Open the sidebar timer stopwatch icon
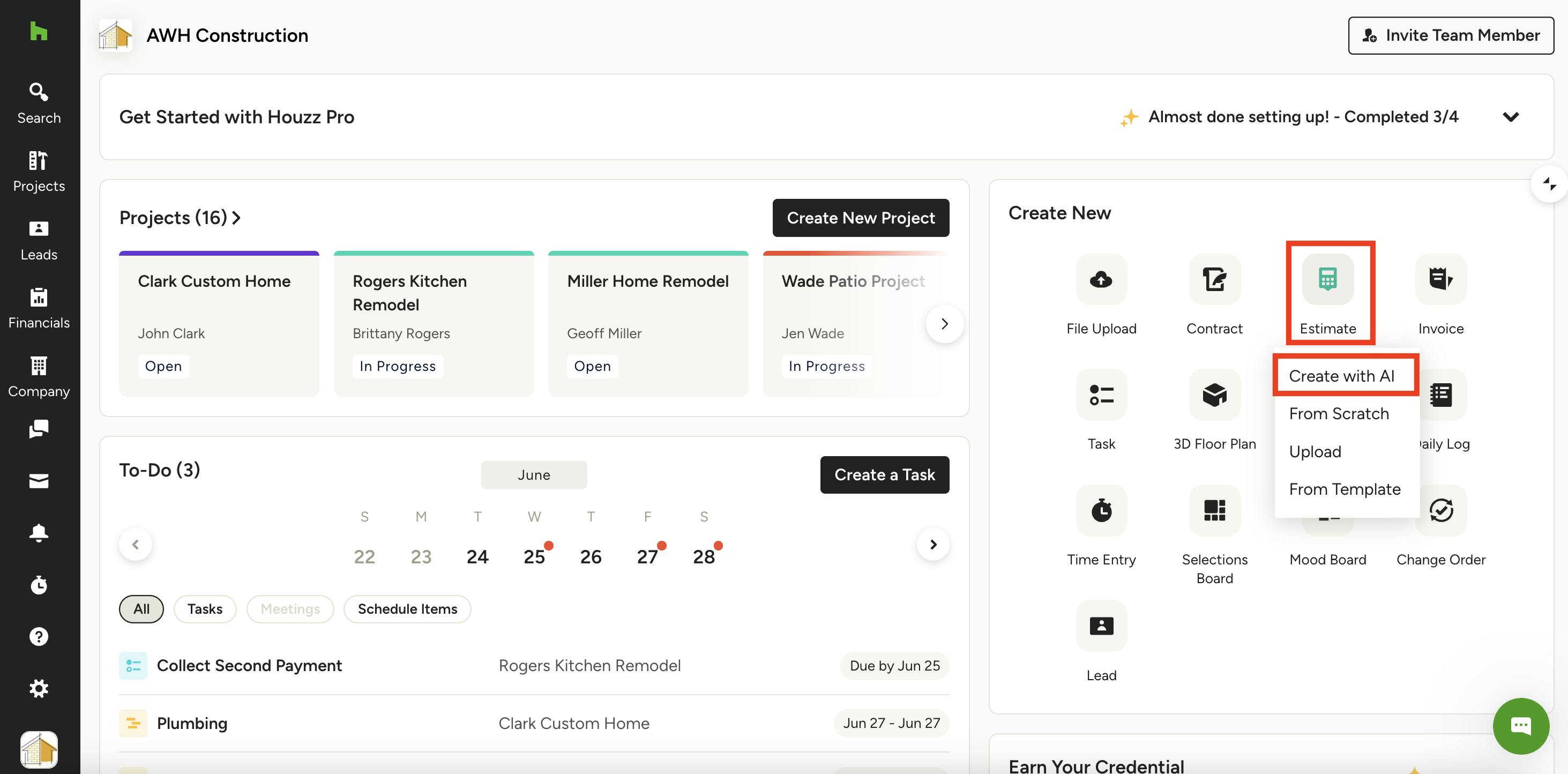The height and width of the screenshot is (774, 1568). [39, 585]
